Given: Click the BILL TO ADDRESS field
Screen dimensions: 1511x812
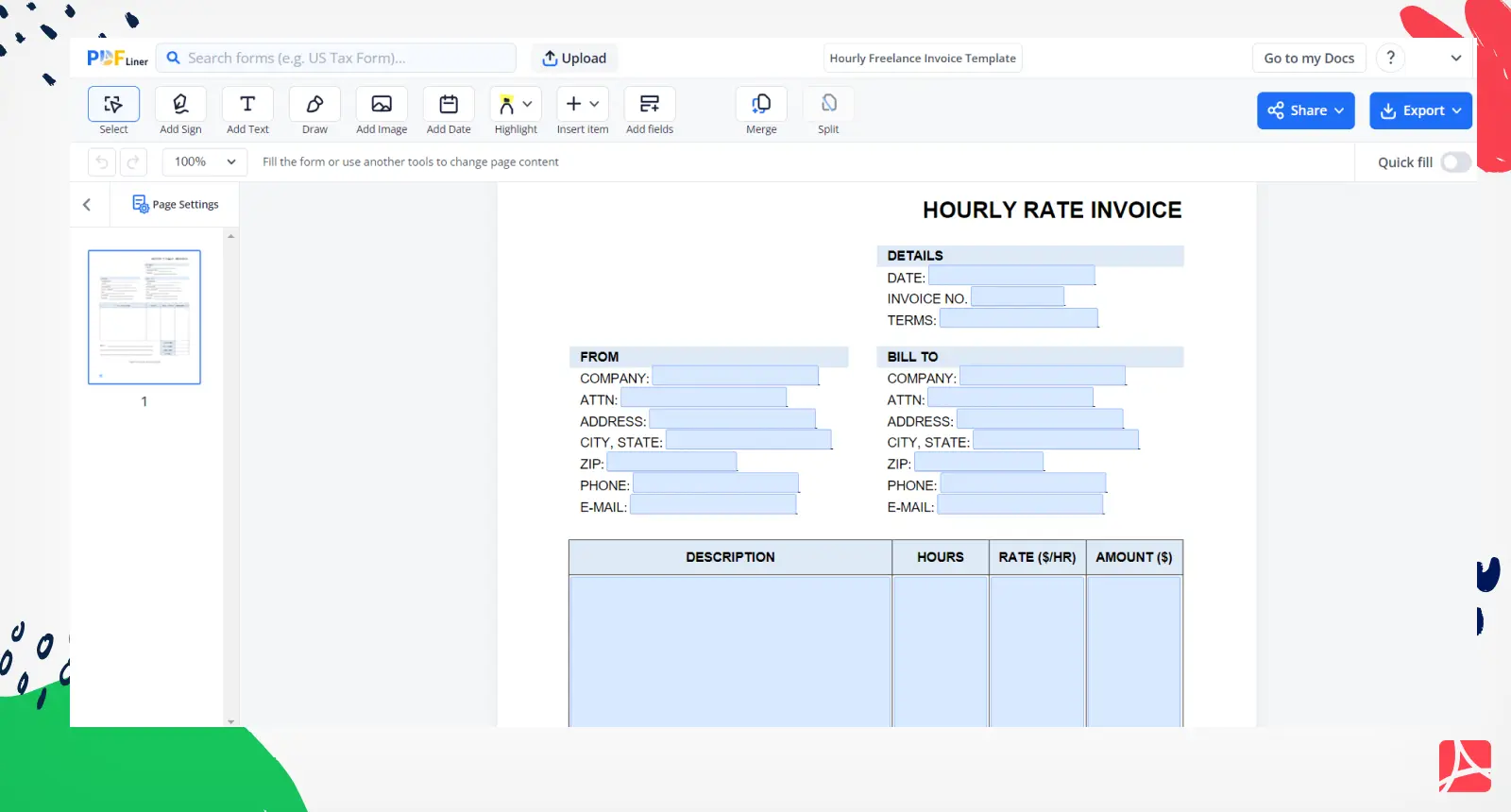Looking at the screenshot, I should coord(1040,419).
